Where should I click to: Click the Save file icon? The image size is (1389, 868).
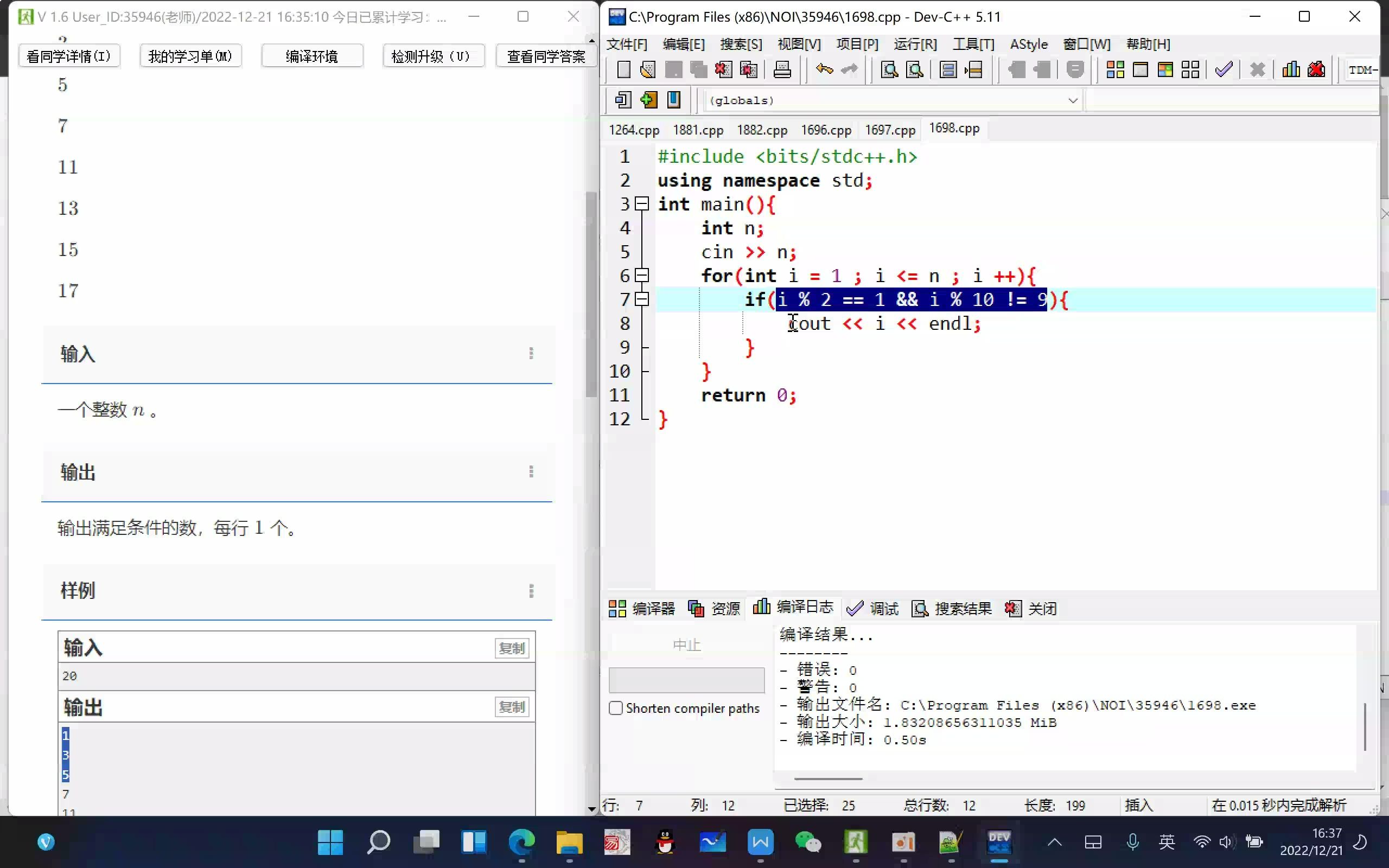click(x=673, y=69)
